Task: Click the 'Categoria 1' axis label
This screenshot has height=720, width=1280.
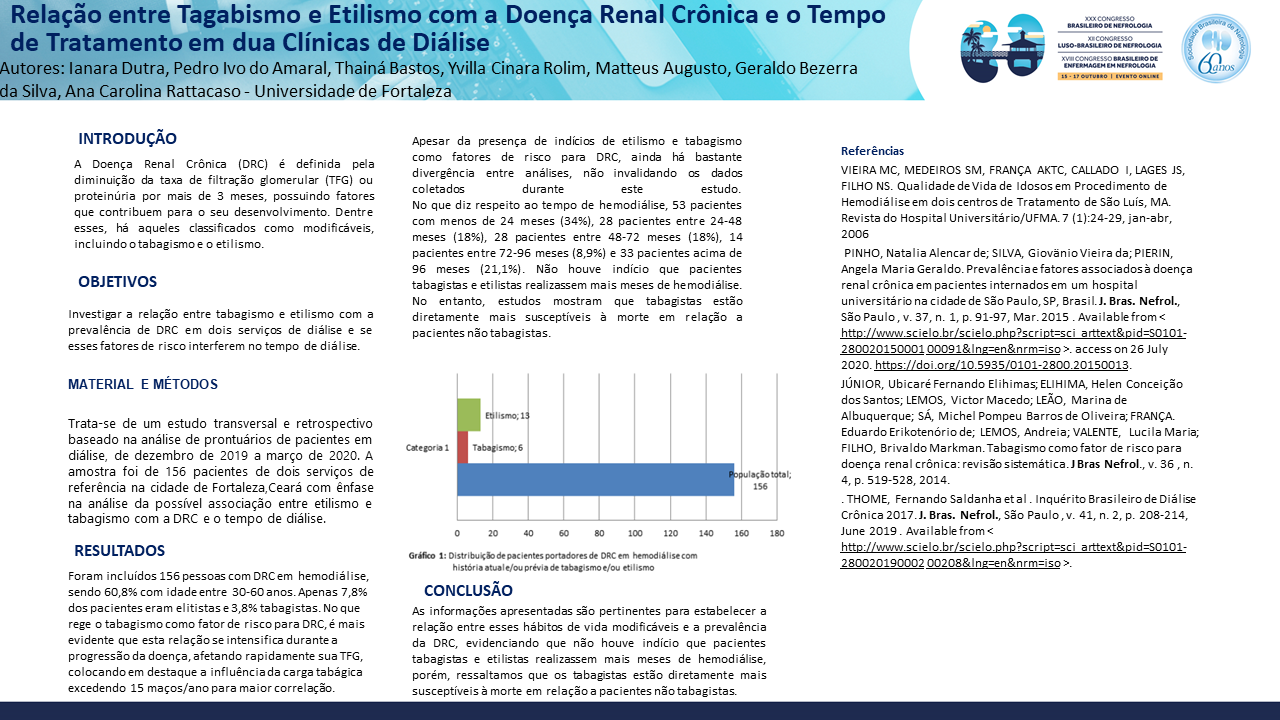Action: 427,447
